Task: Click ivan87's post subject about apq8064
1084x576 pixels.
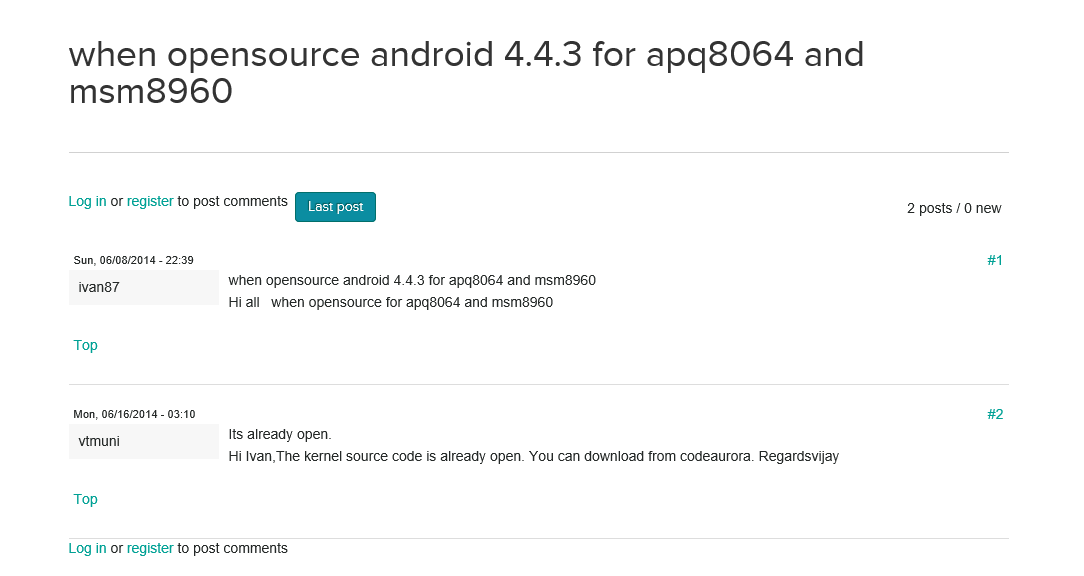Action: click(412, 280)
